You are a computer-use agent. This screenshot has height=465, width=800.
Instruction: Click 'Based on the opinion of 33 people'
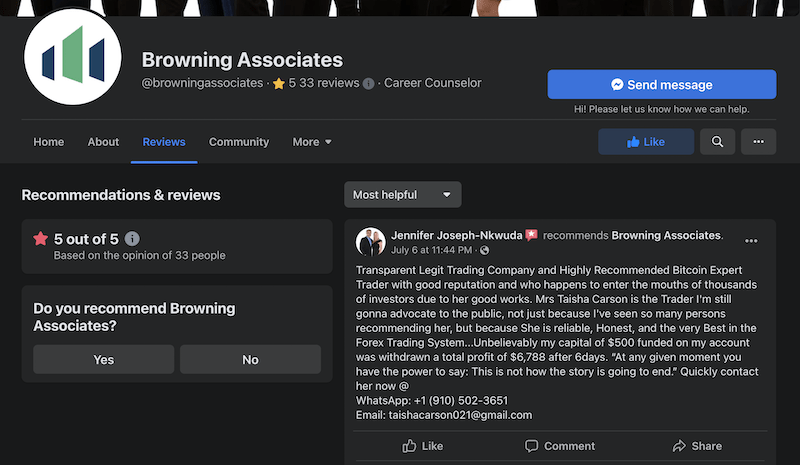pyautogui.click(x=139, y=255)
